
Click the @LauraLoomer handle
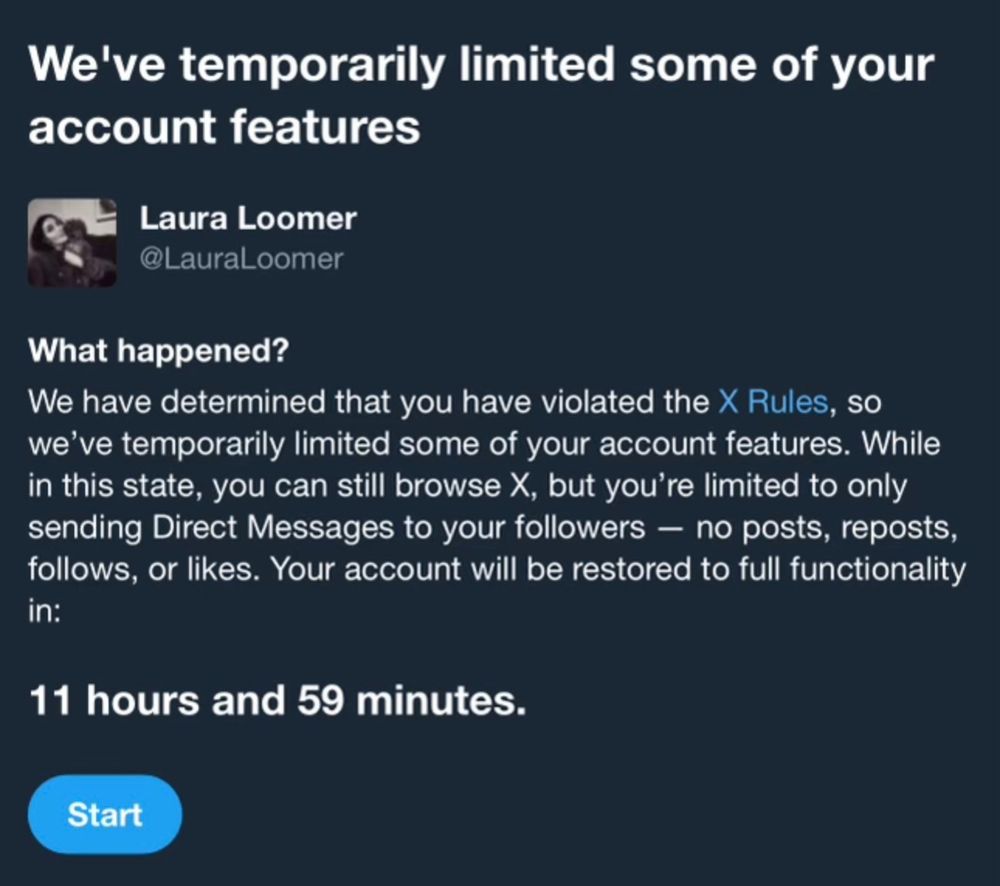coord(241,259)
